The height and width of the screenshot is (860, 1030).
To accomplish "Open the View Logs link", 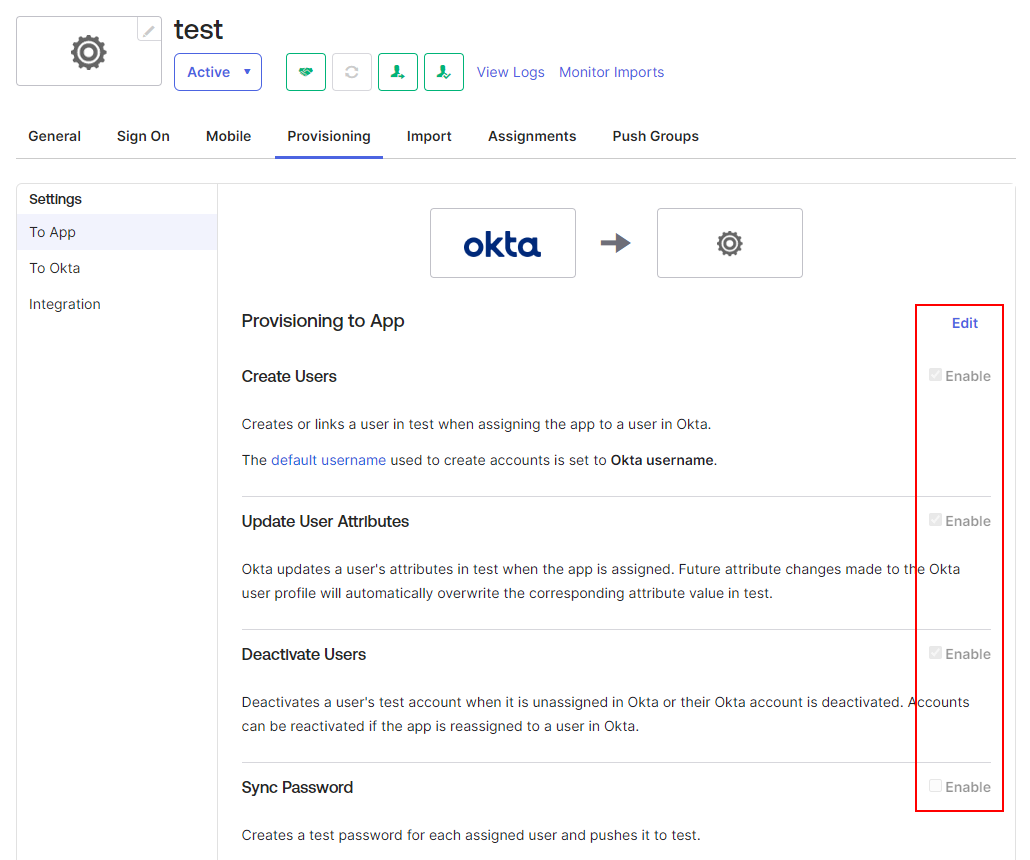I will coord(510,72).
